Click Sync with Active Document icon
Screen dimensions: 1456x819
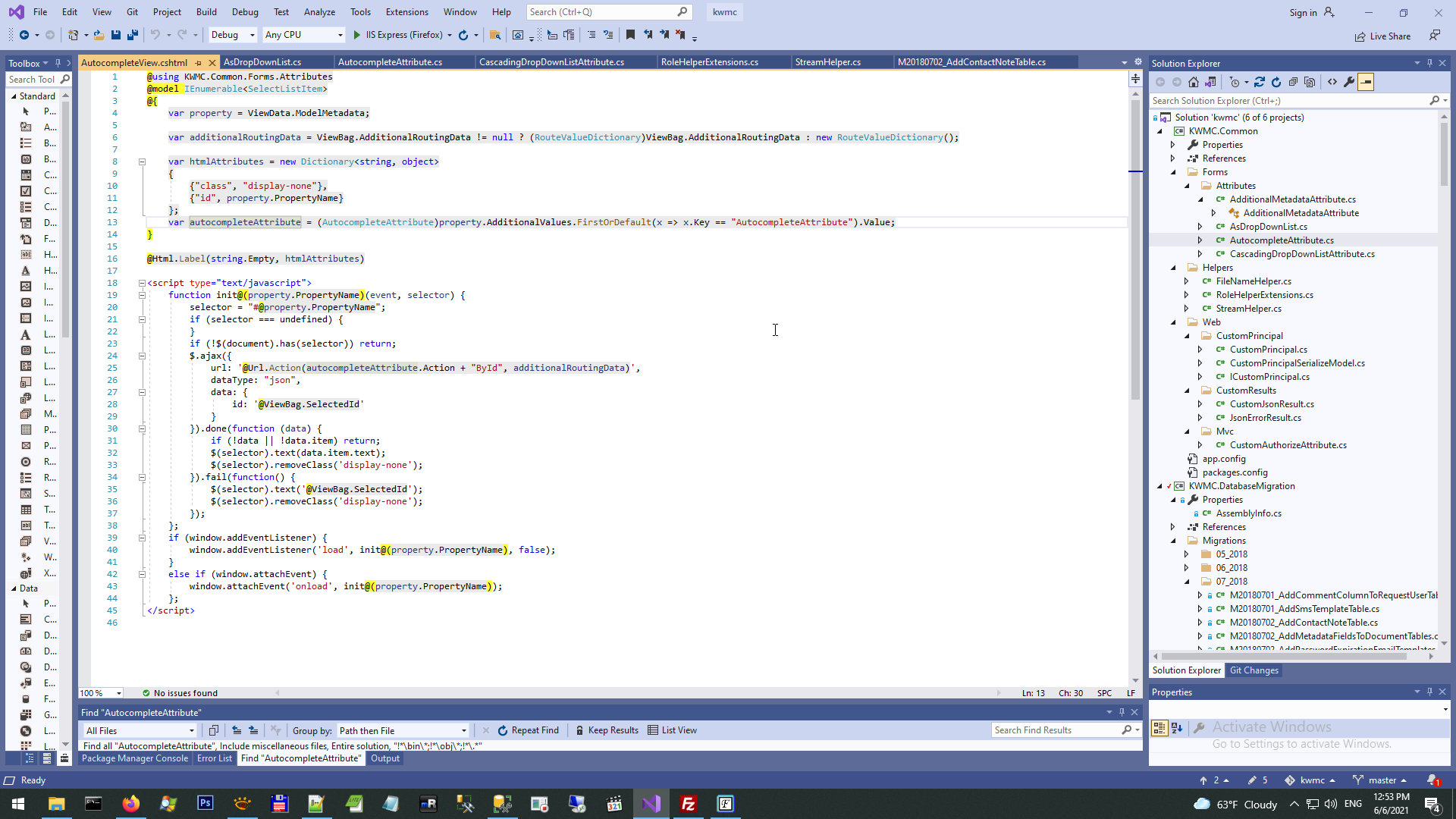pyautogui.click(x=1260, y=82)
